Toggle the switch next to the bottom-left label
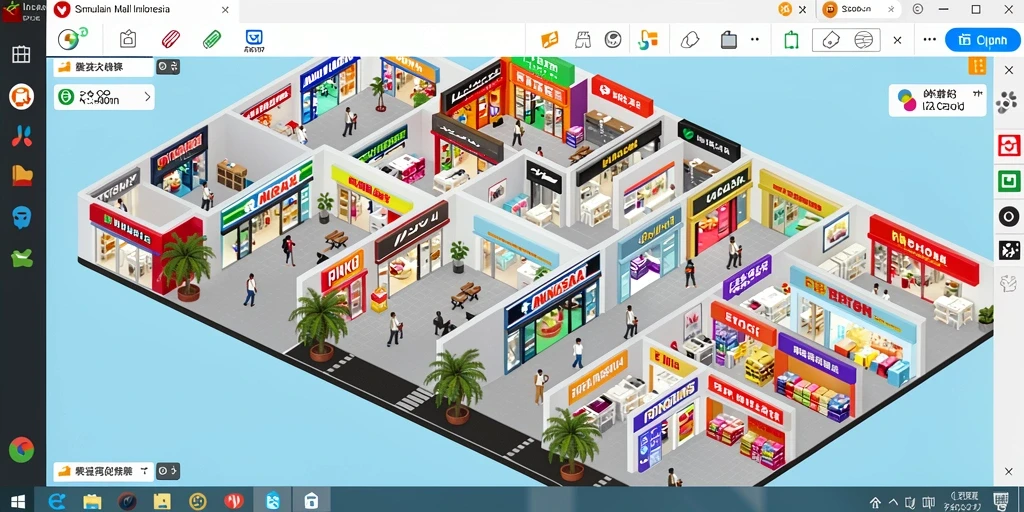 [x=168, y=470]
